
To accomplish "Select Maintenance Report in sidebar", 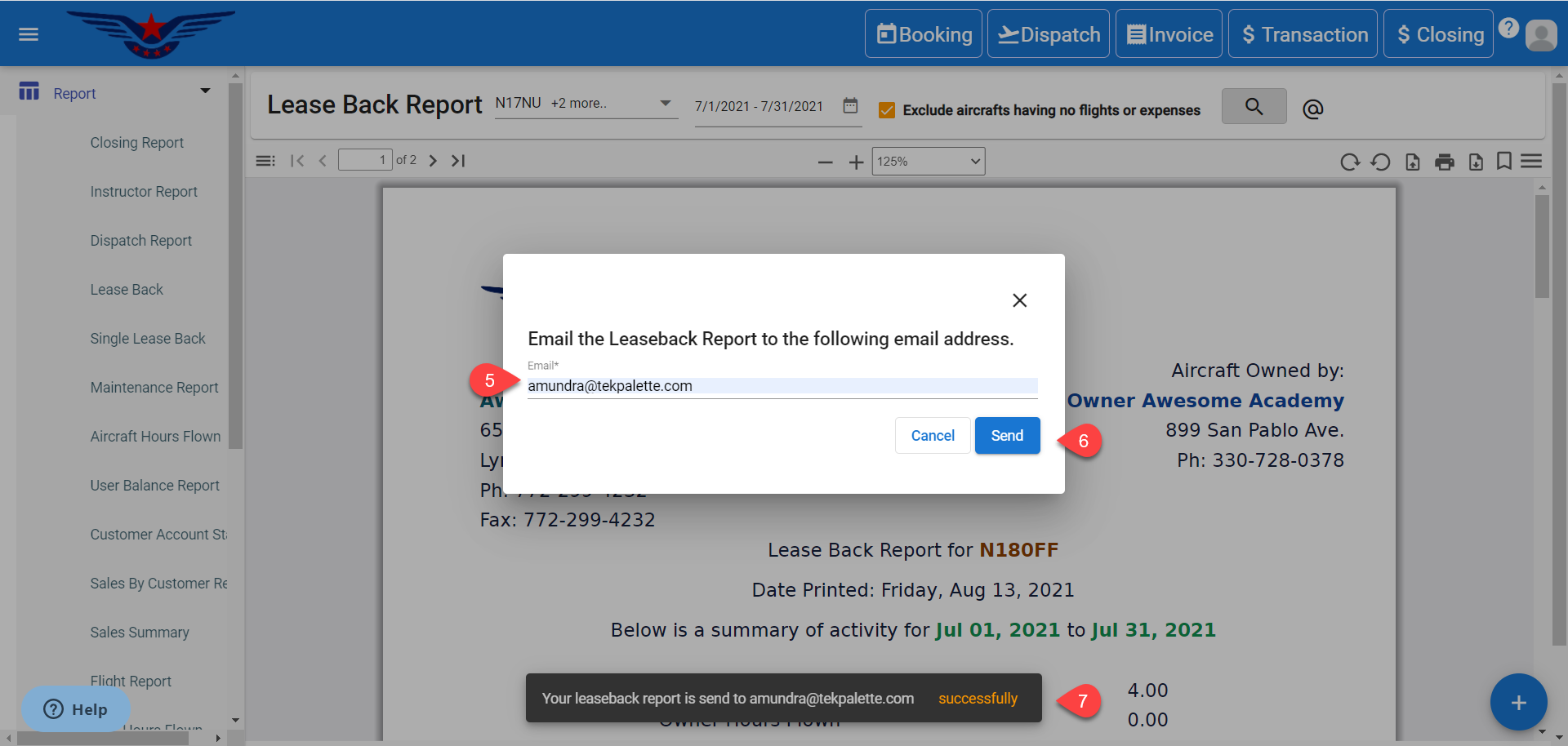I will [x=154, y=388].
